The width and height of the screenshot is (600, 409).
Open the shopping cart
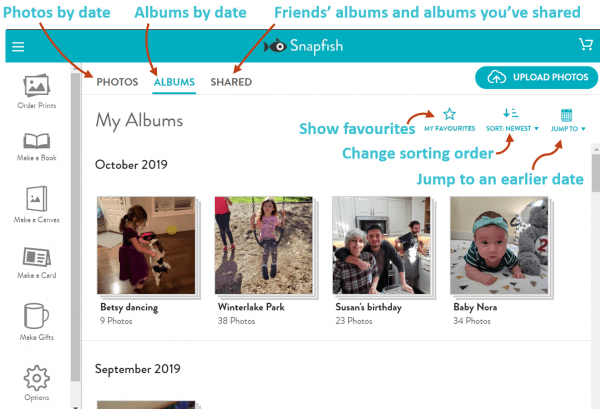tap(584, 45)
